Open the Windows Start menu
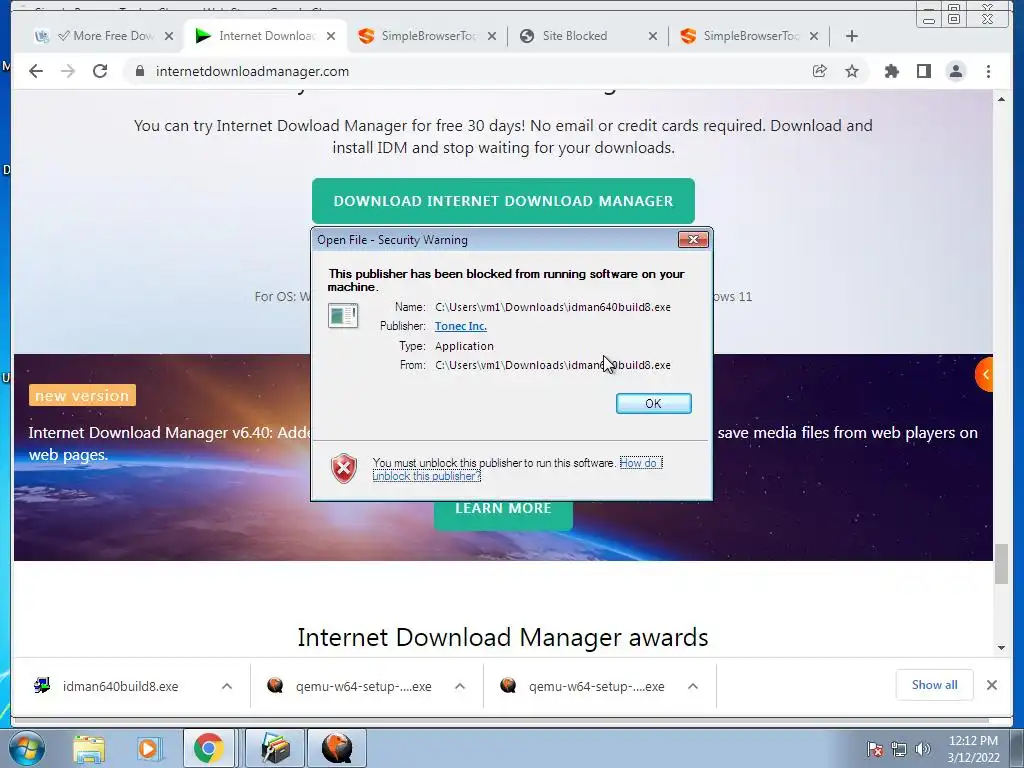1024x768 pixels. coord(26,748)
